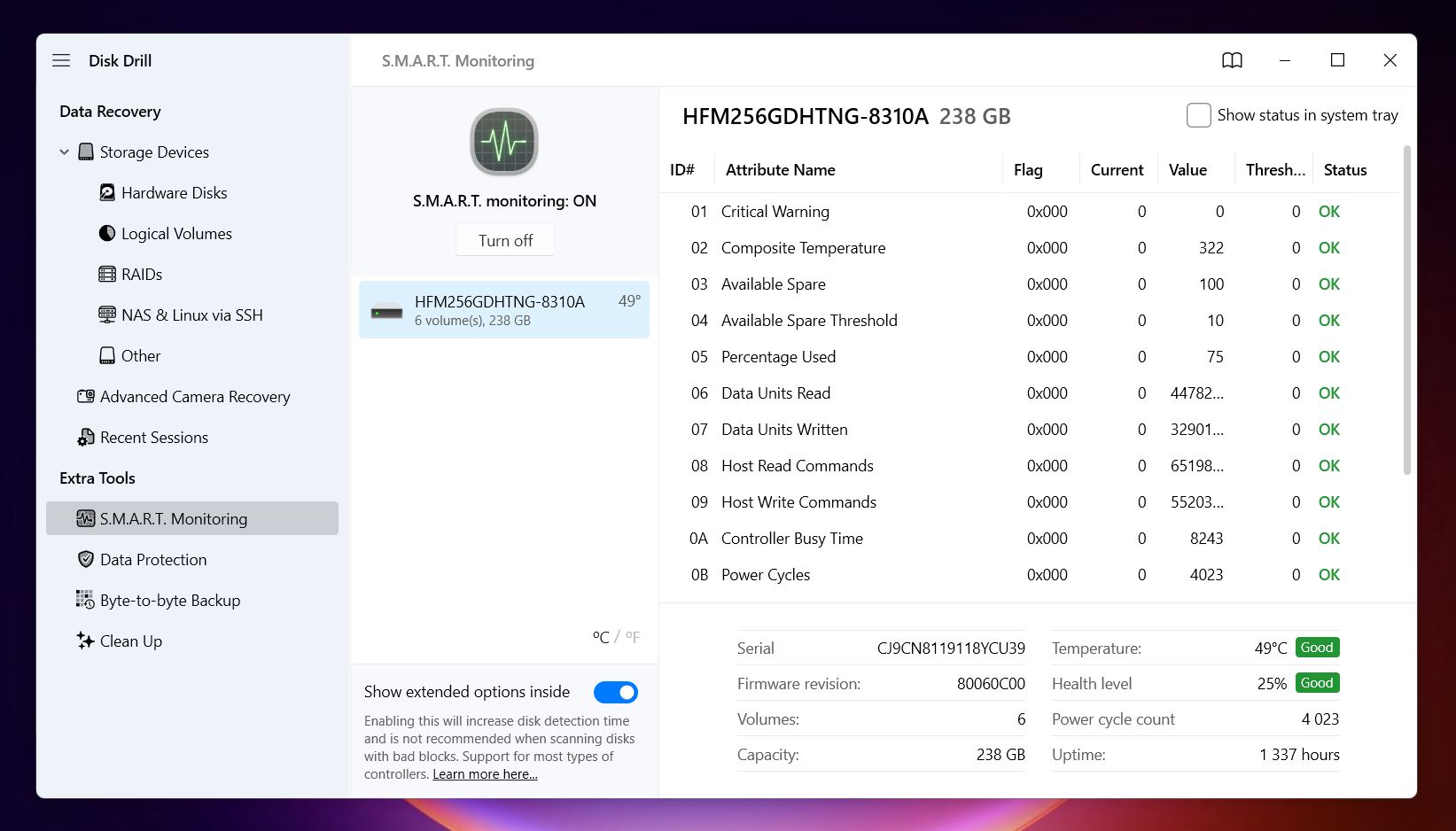Maximize the Disk Drill window
Image resolution: width=1456 pixels, height=831 pixels.
coord(1337,60)
